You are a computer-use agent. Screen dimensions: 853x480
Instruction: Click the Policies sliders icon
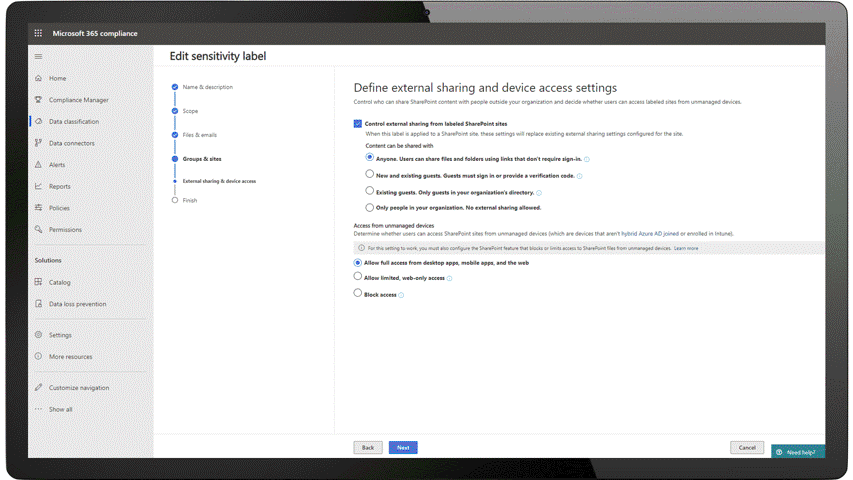(38, 207)
